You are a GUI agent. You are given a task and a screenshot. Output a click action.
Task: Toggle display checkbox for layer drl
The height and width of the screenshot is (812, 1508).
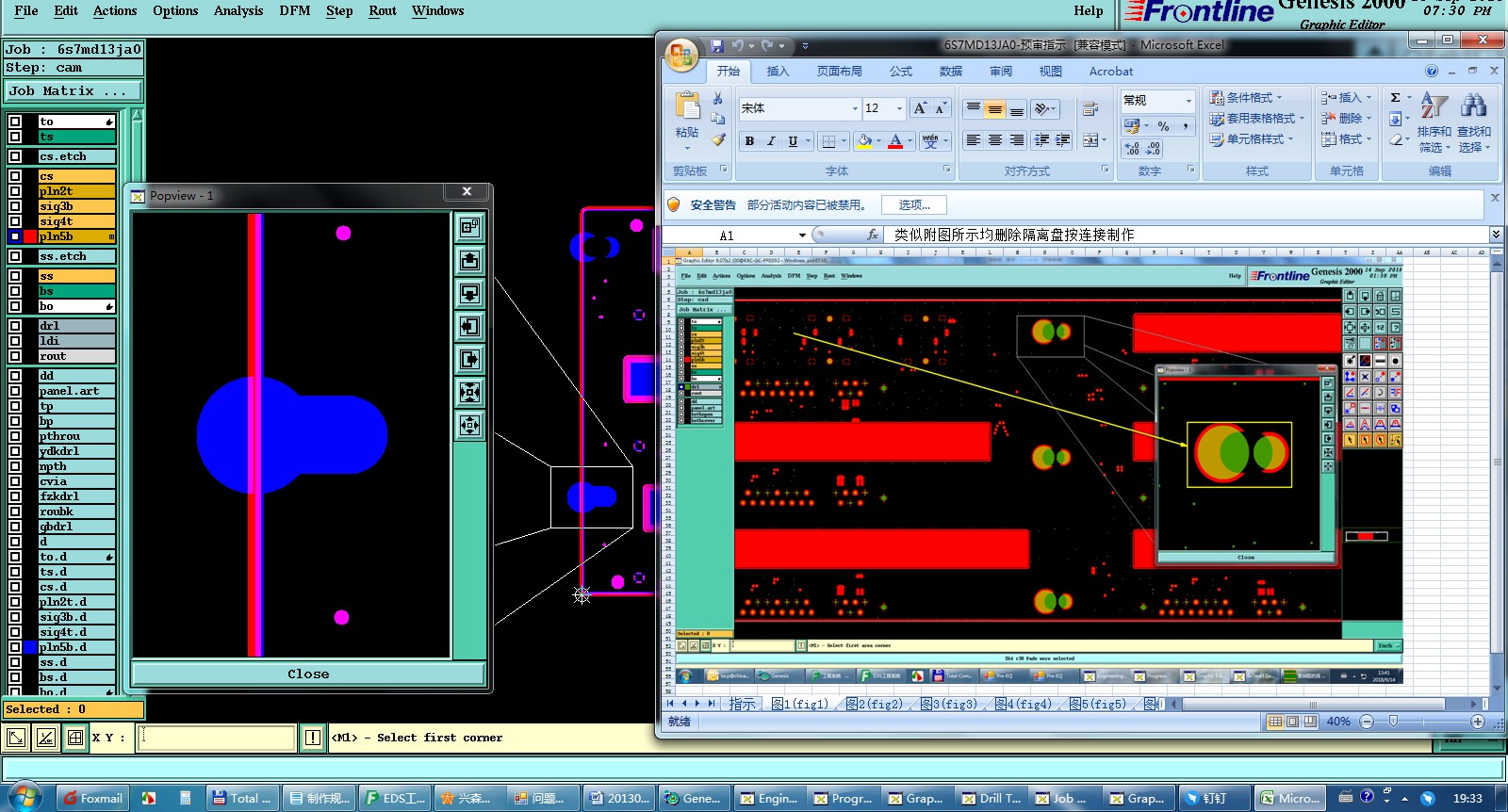click(15, 326)
